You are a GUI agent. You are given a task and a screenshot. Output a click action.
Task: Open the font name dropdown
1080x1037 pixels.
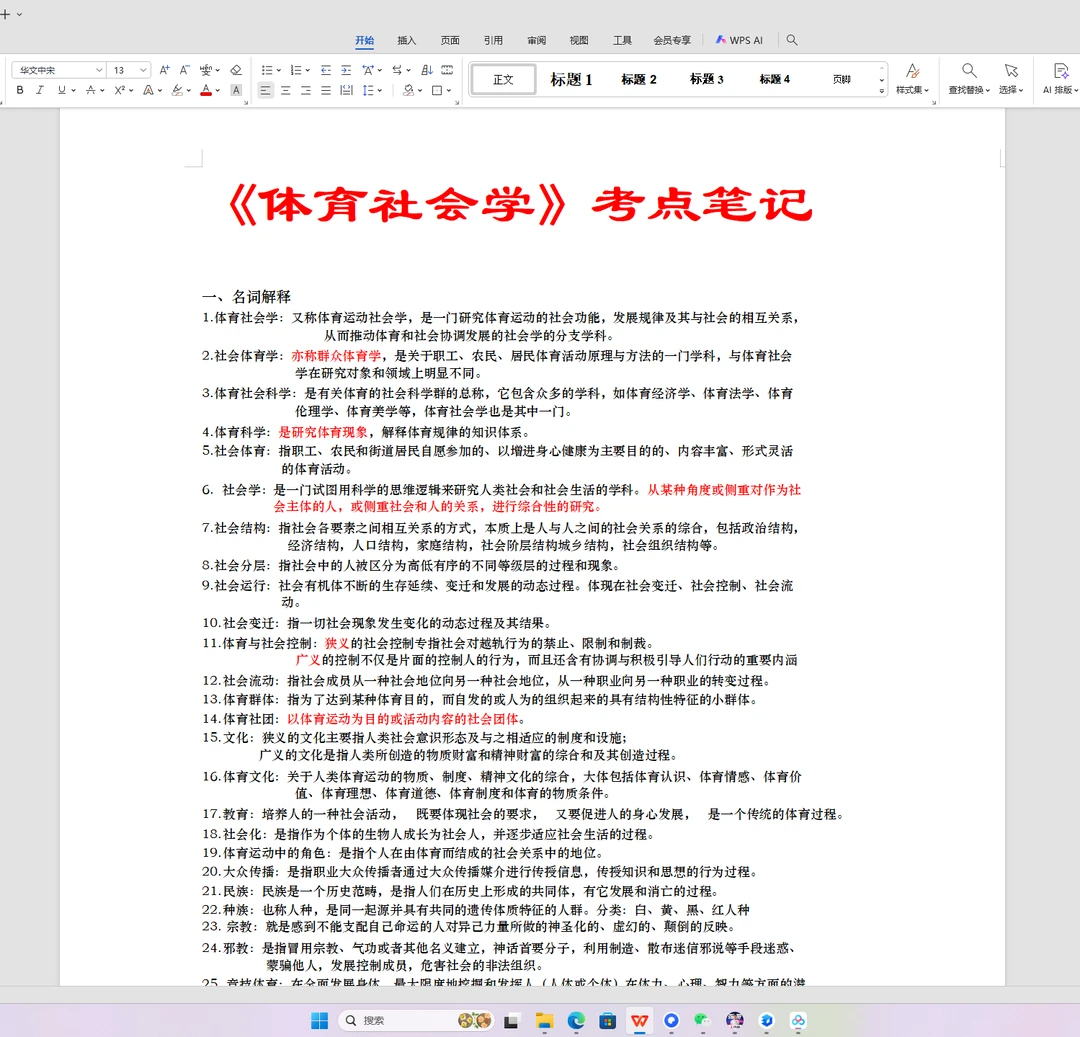click(x=99, y=70)
